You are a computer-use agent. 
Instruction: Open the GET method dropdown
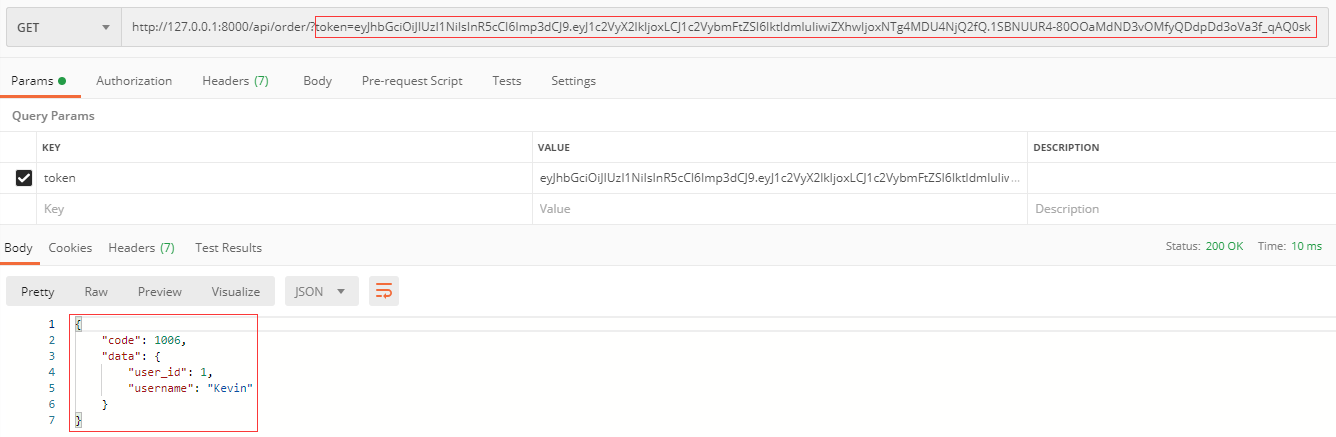62,27
